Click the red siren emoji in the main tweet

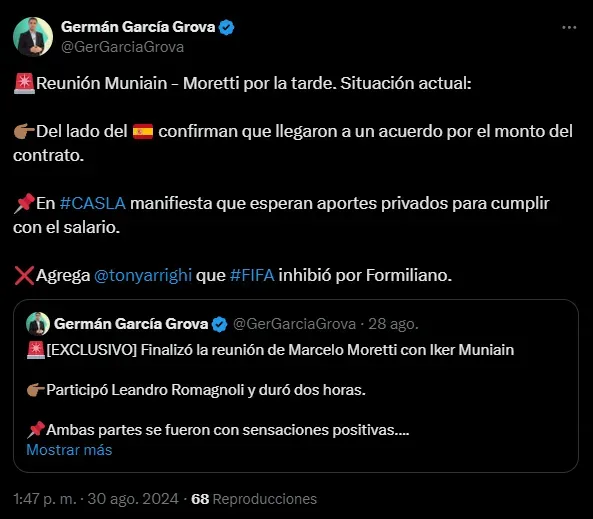pos(24,83)
